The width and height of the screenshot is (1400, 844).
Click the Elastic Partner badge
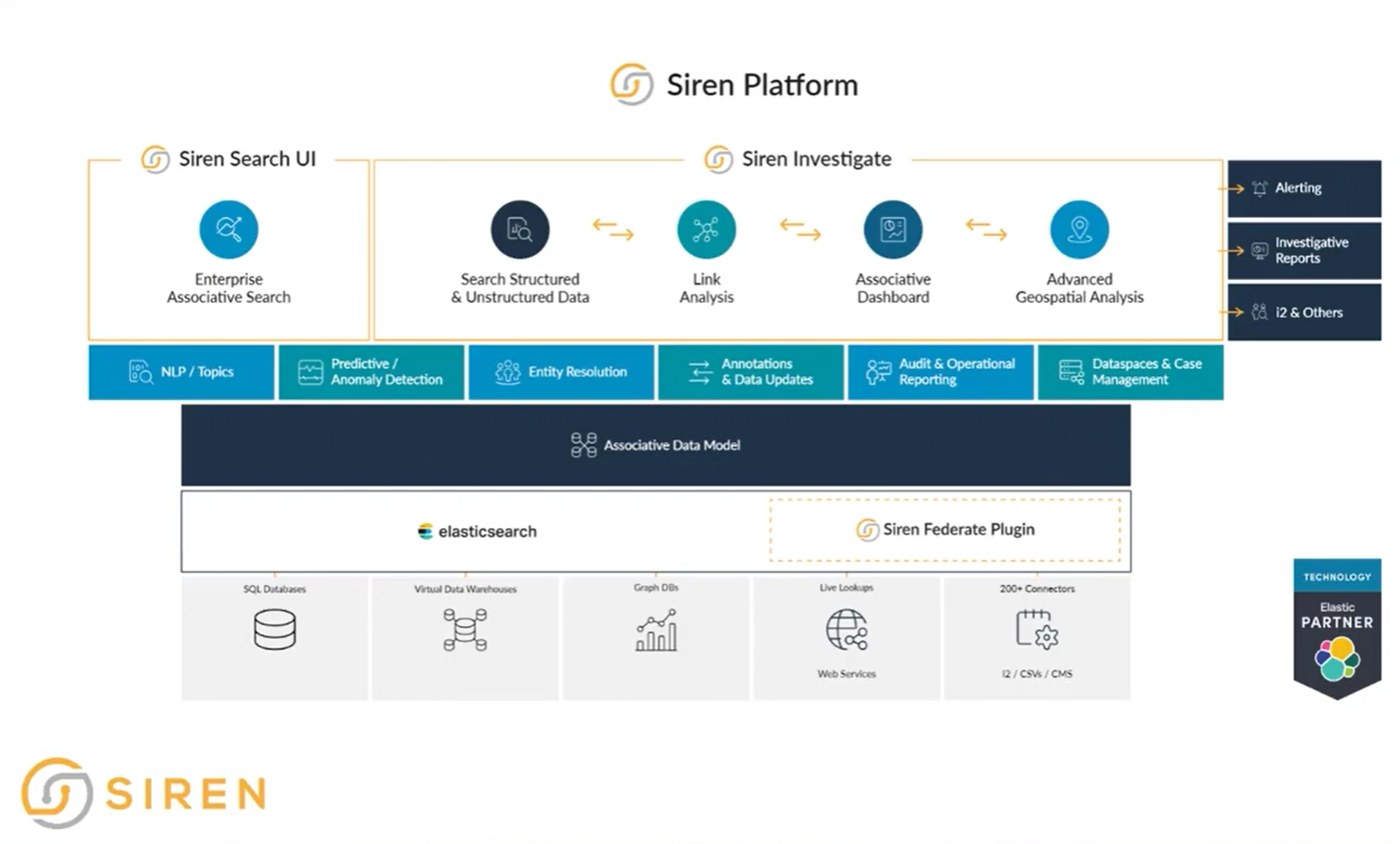[x=1337, y=630]
